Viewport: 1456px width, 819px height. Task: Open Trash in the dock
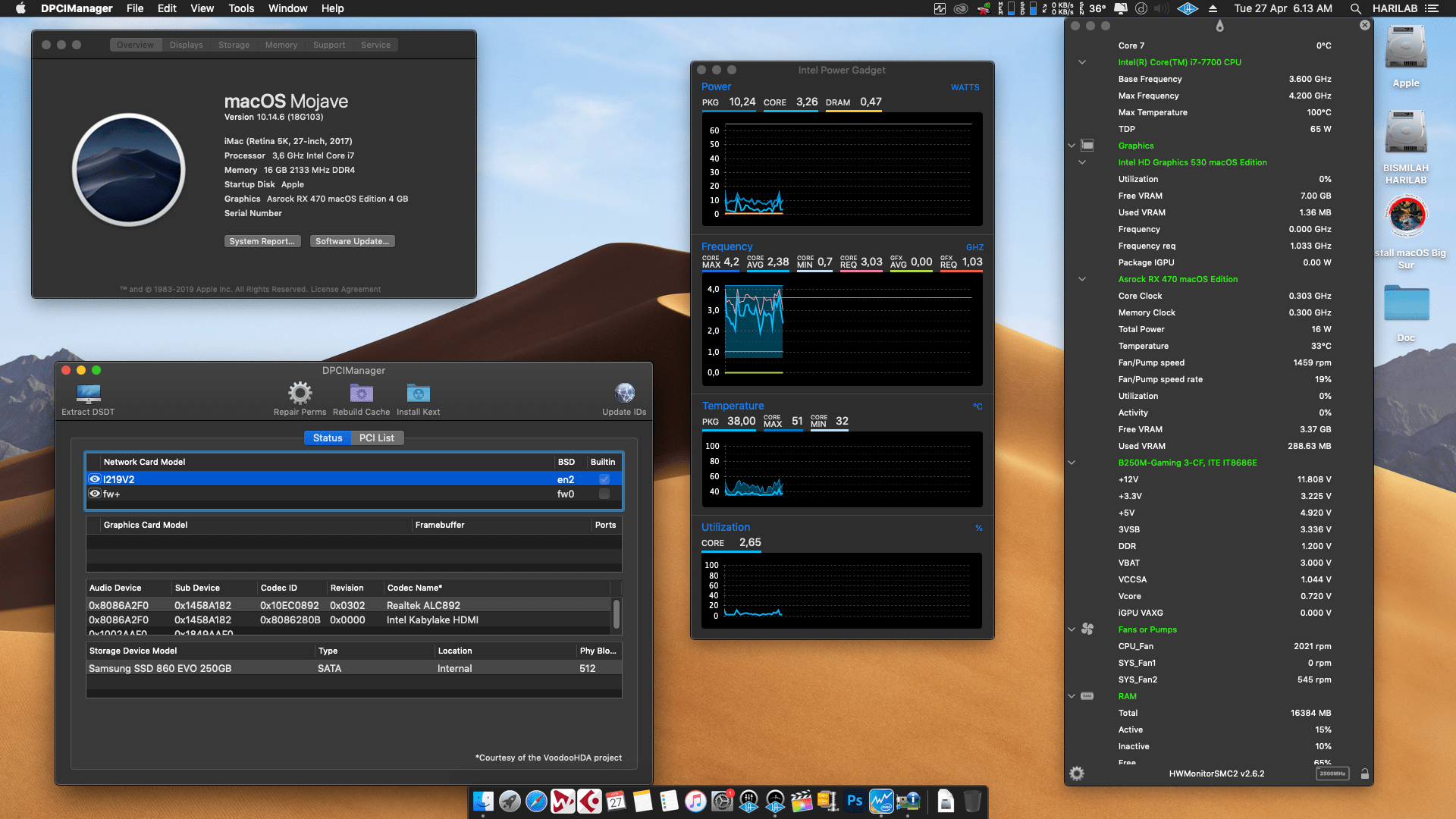pyautogui.click(x=972, y=801)
